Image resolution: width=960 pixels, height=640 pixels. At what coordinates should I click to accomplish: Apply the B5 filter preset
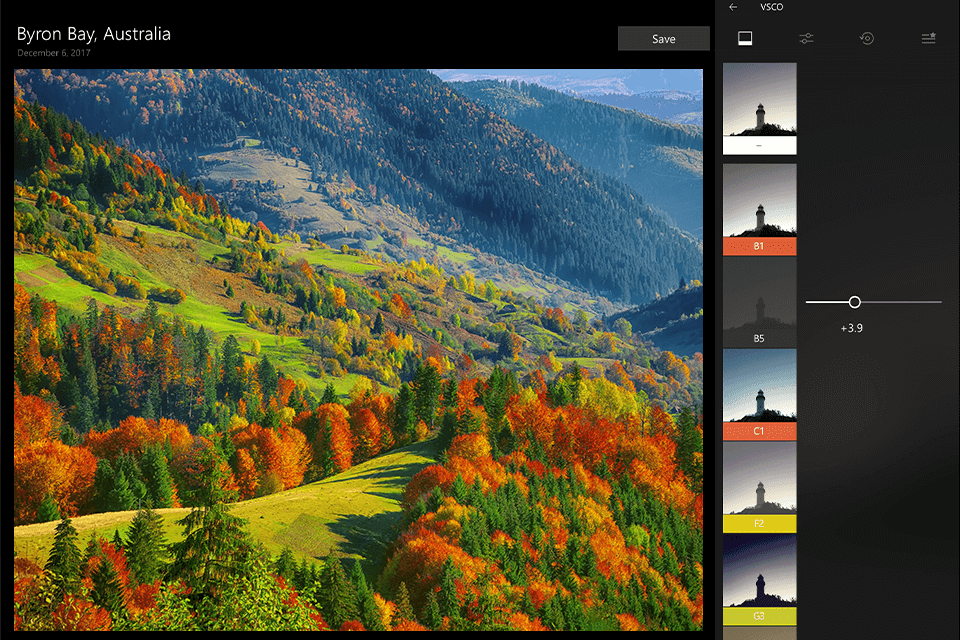(759, 300)
